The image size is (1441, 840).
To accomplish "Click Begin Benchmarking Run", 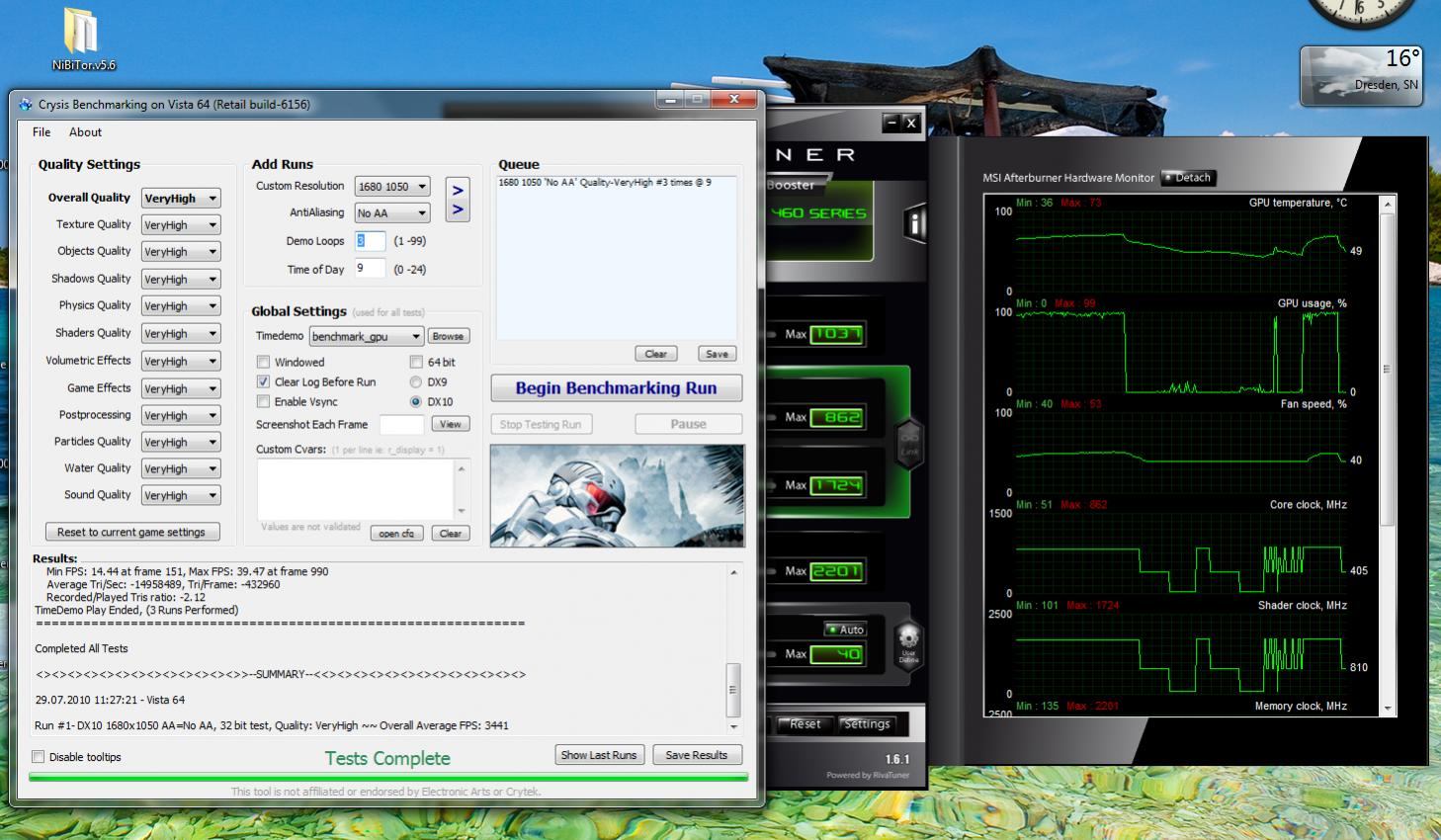I will point(617,388).
